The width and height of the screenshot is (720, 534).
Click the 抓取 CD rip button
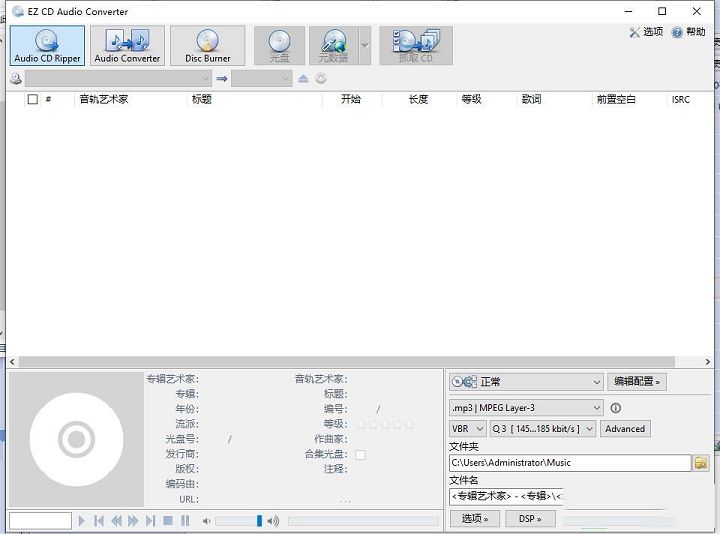click(416, 45)
